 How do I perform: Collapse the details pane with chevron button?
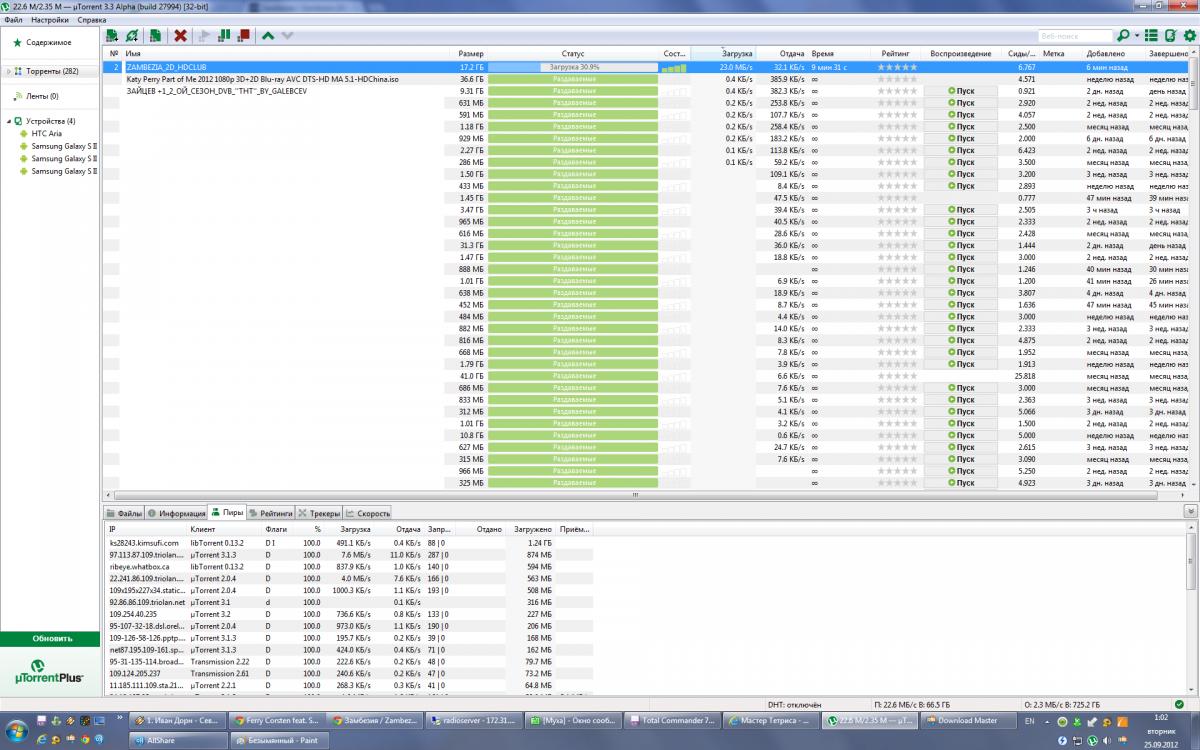coord(1190,512)
